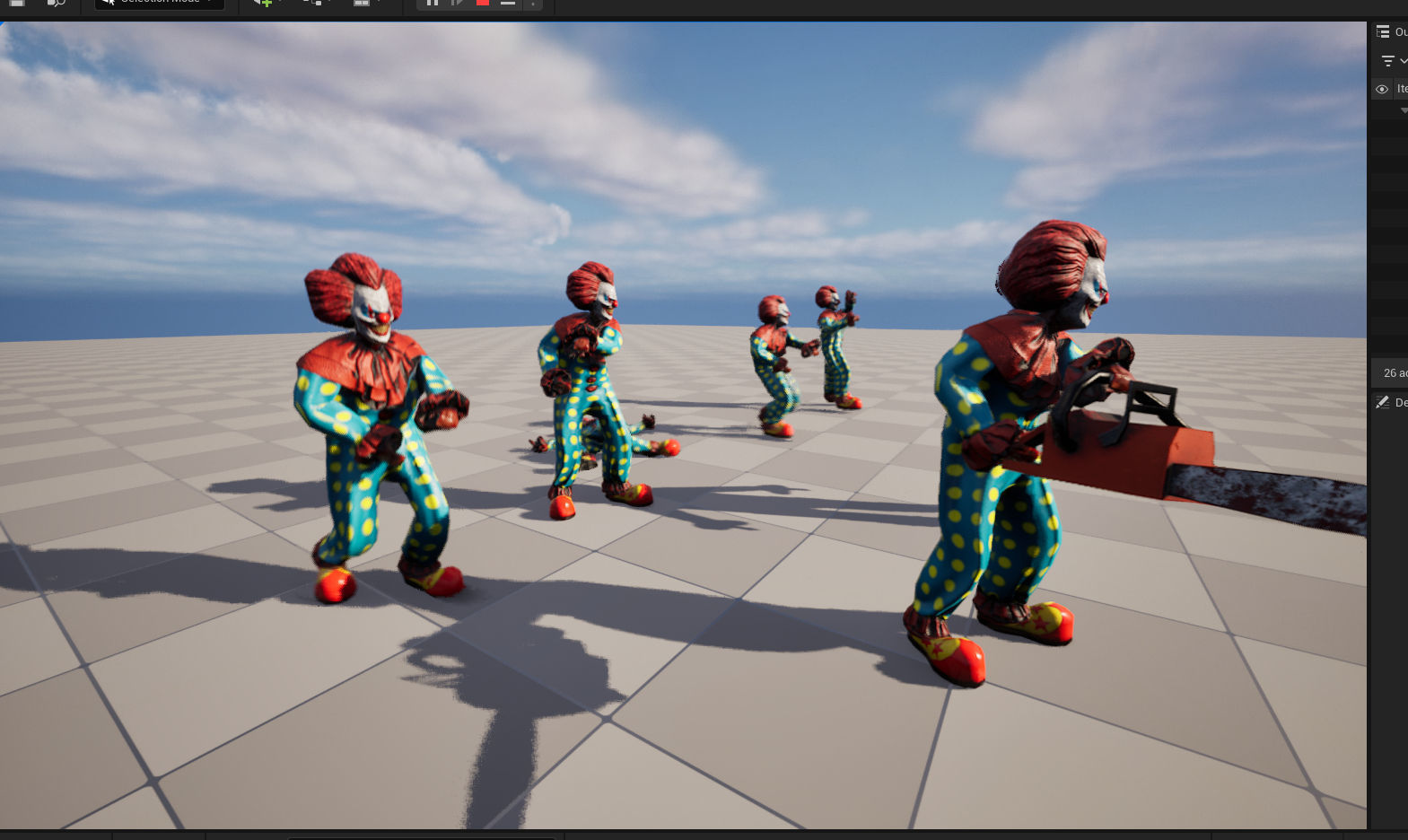Open the Selection Mode dropdown
Image resolution: width=1408 pixels, height=840 pixels.
[160, 3]
